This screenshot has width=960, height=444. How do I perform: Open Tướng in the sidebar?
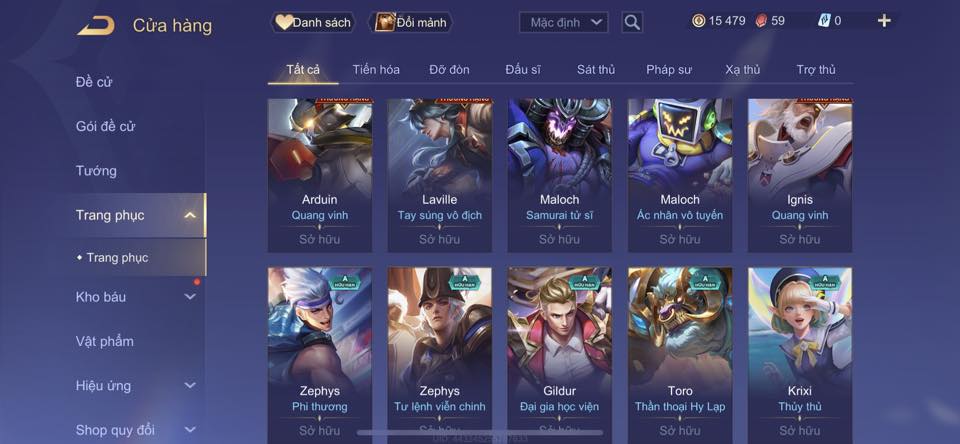[96, 171]
